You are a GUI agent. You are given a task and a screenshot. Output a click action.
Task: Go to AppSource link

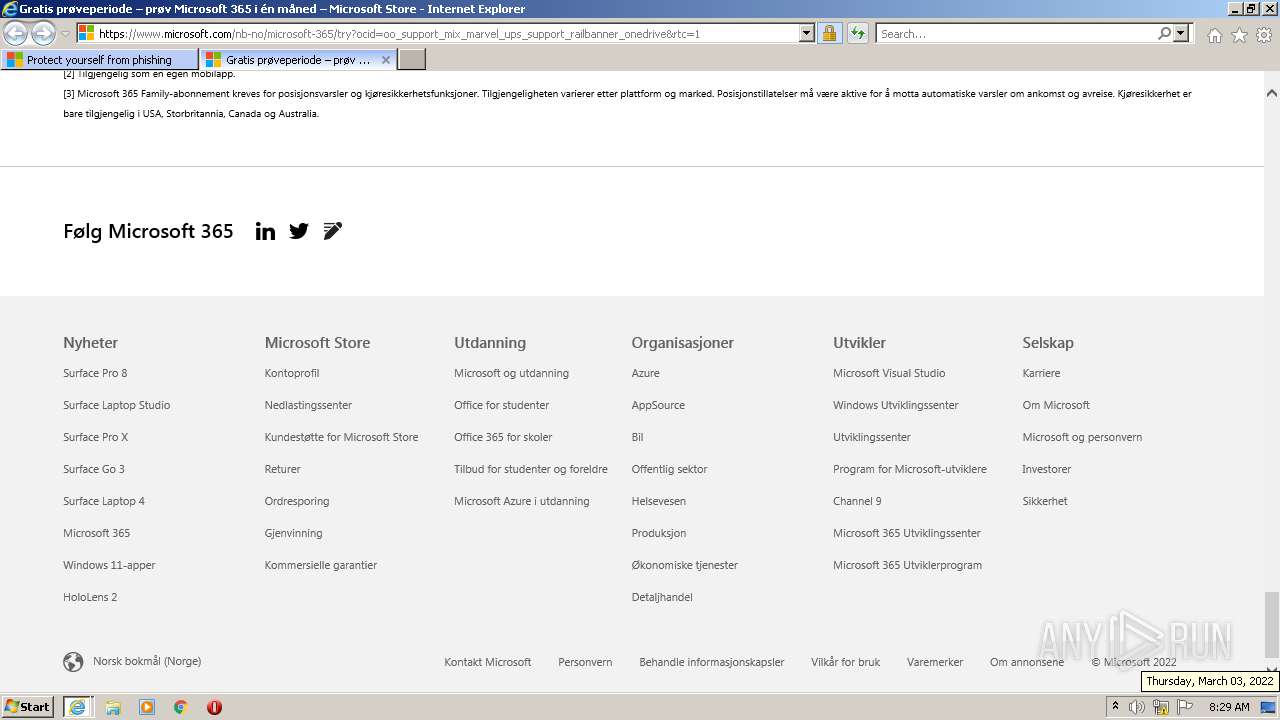coord(658,405)
